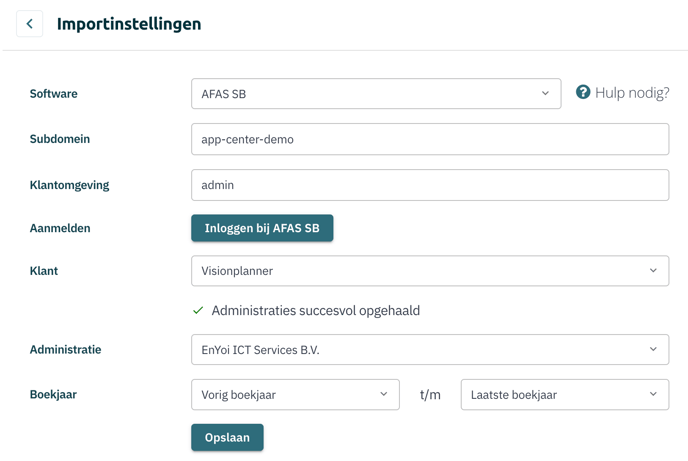Click the Klant field label

tap(44, 271)
